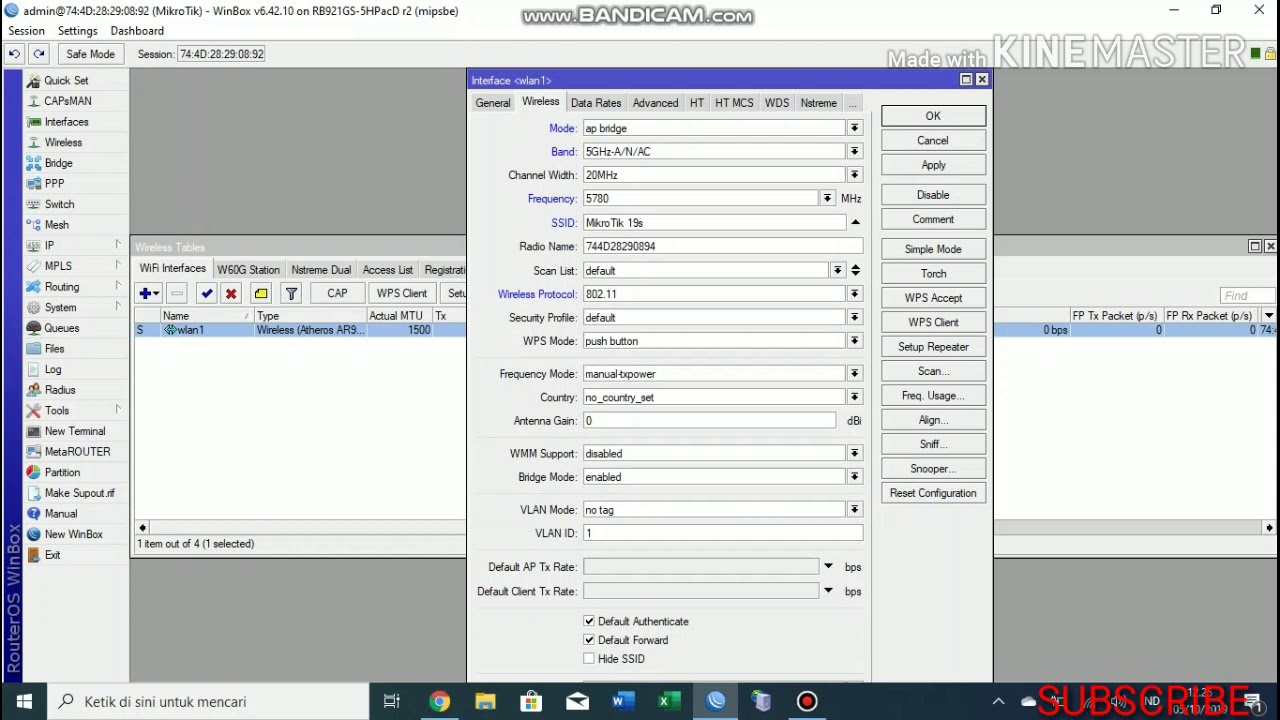Open Files in the sidebar
This screenshot has width=1280, height=720.
[54, 349]
